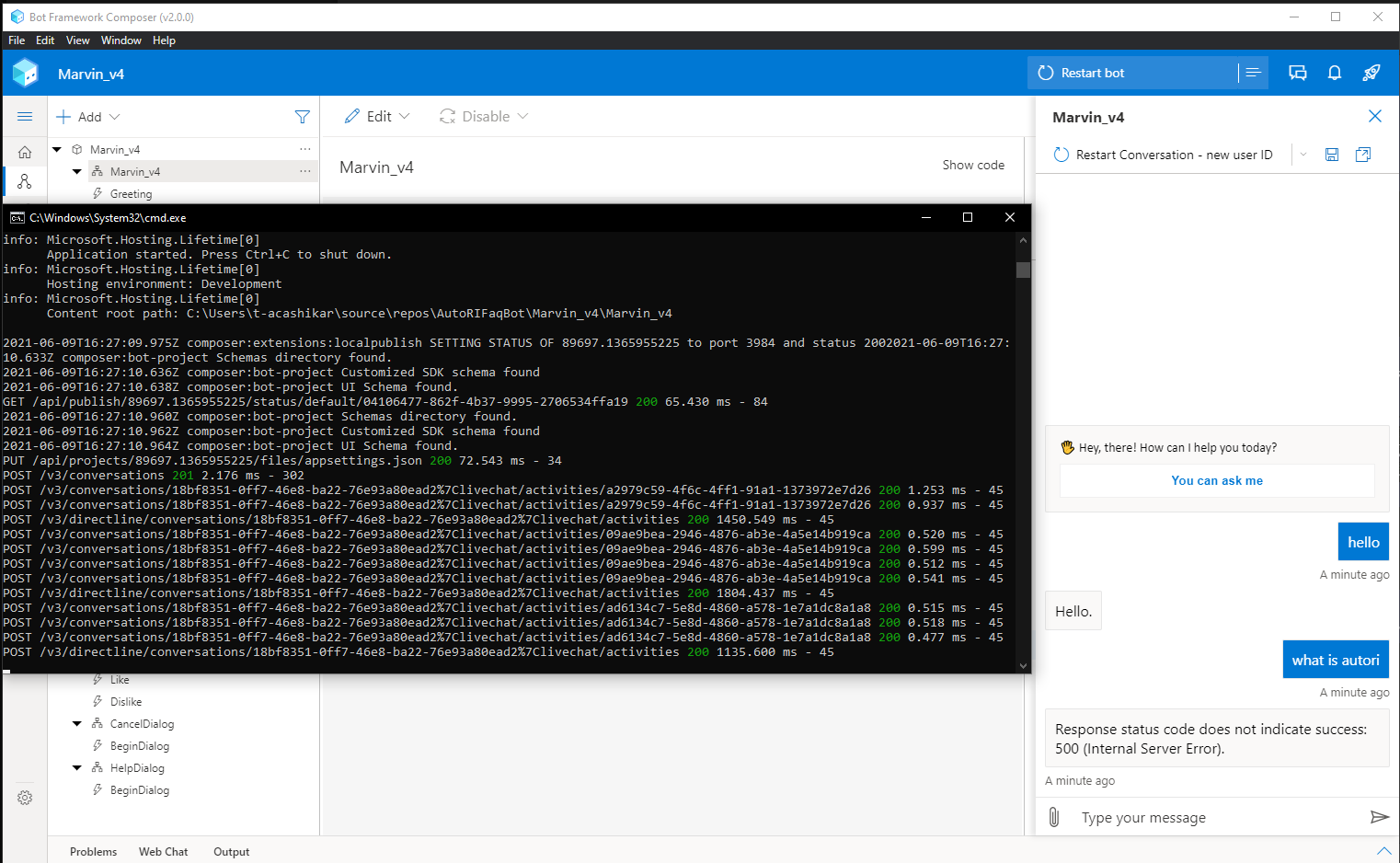Switch to the Output tab
The height and width of the screenshot is (863, 1400).
point(231,851)
